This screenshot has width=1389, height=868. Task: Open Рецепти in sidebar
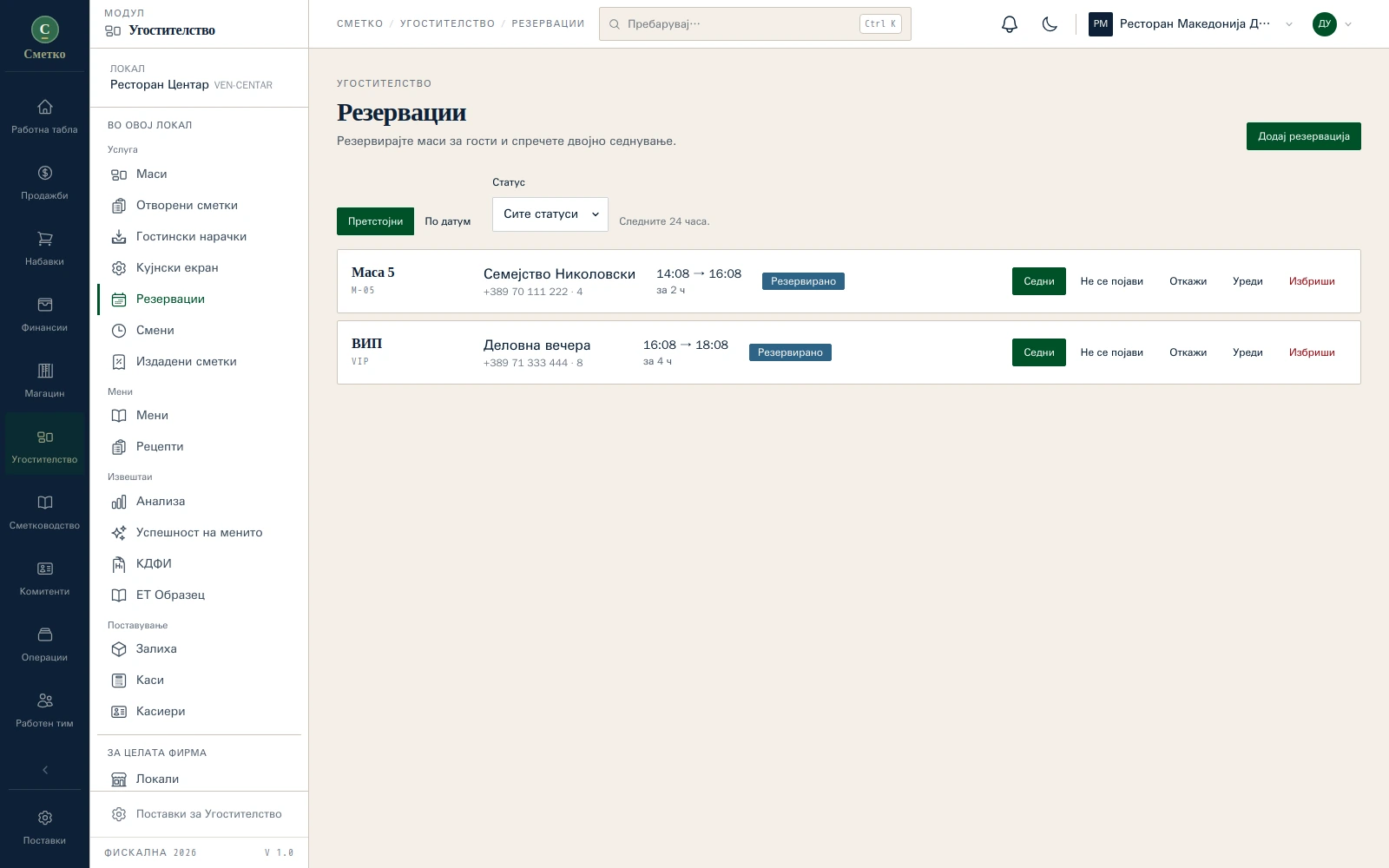[200, 447]
